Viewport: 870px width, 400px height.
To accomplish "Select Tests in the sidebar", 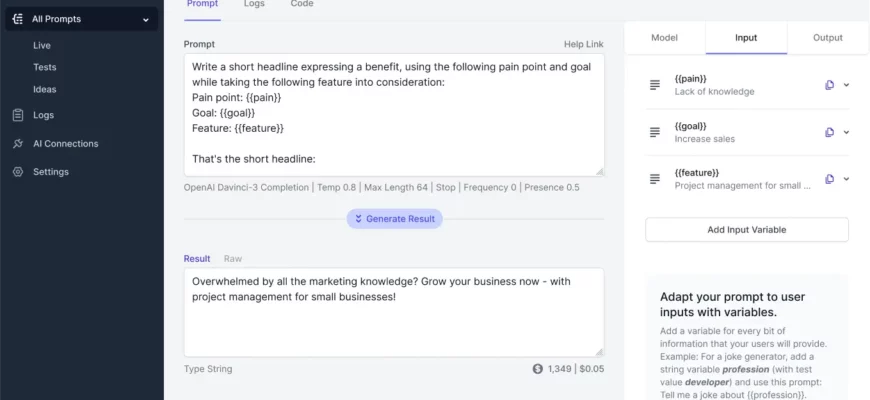I will (43, 67).
